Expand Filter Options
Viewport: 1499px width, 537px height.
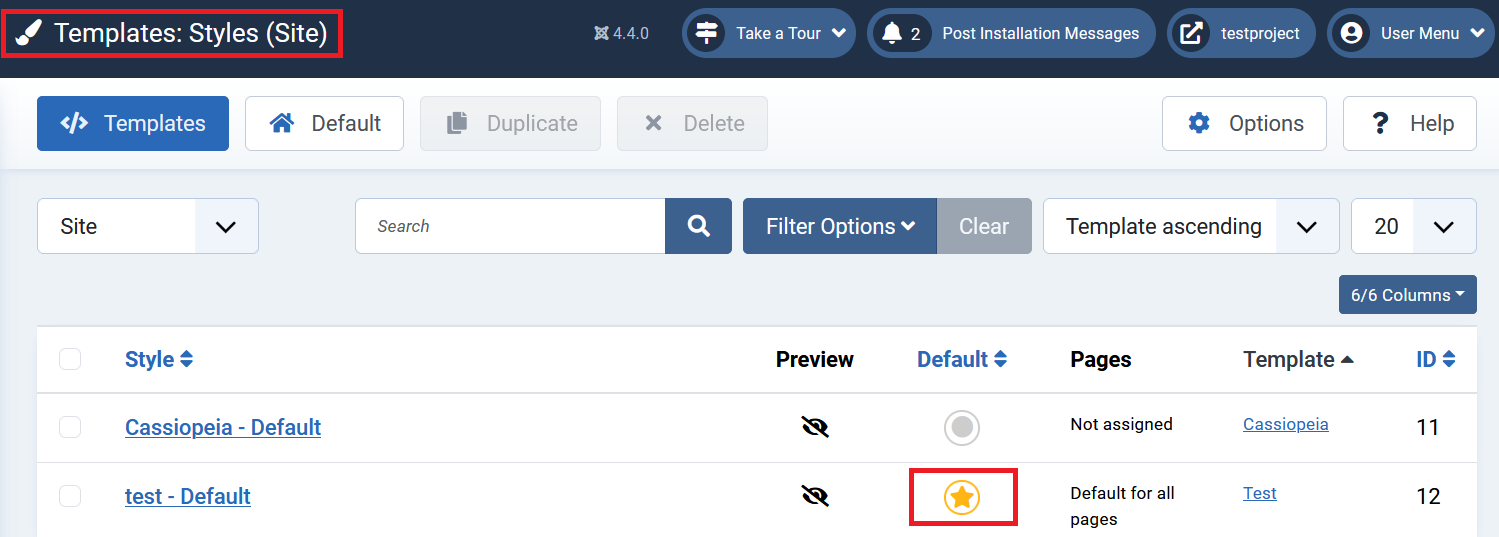(840, 226)
